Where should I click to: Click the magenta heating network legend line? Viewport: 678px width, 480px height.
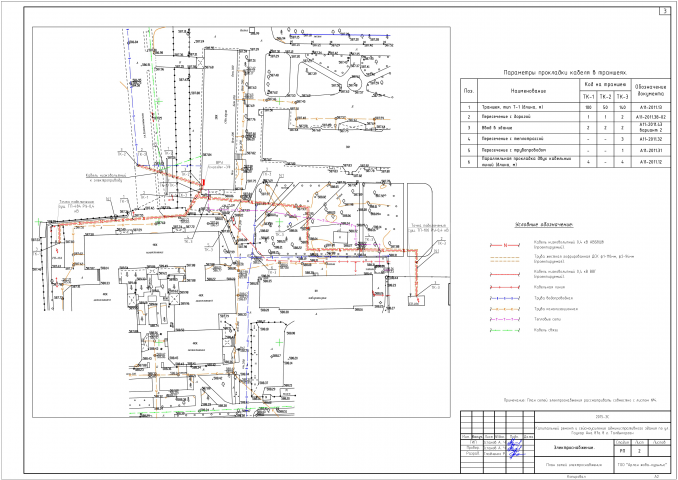504,320
